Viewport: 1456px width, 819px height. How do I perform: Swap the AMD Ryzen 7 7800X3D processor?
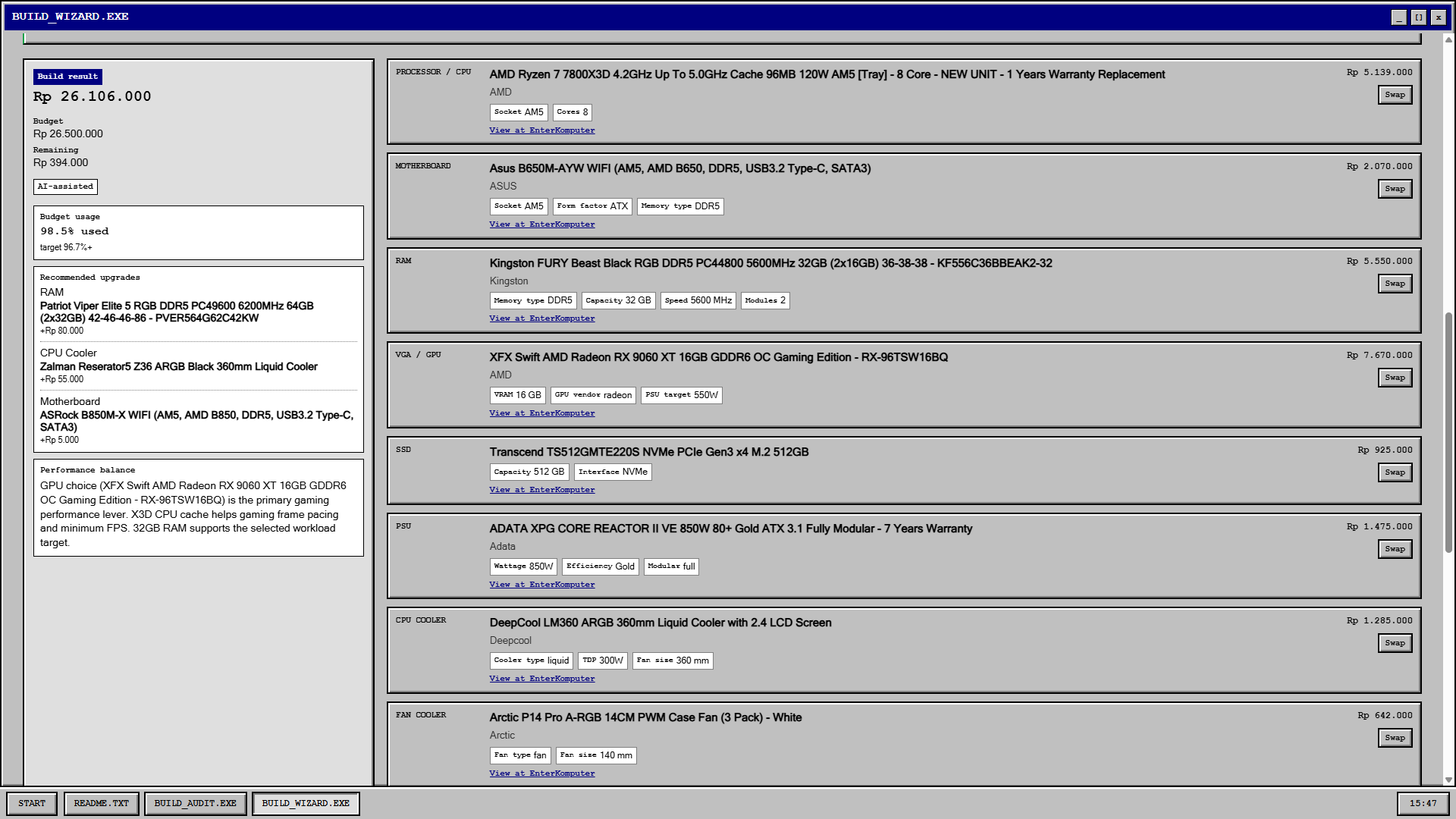[1395, 95]
